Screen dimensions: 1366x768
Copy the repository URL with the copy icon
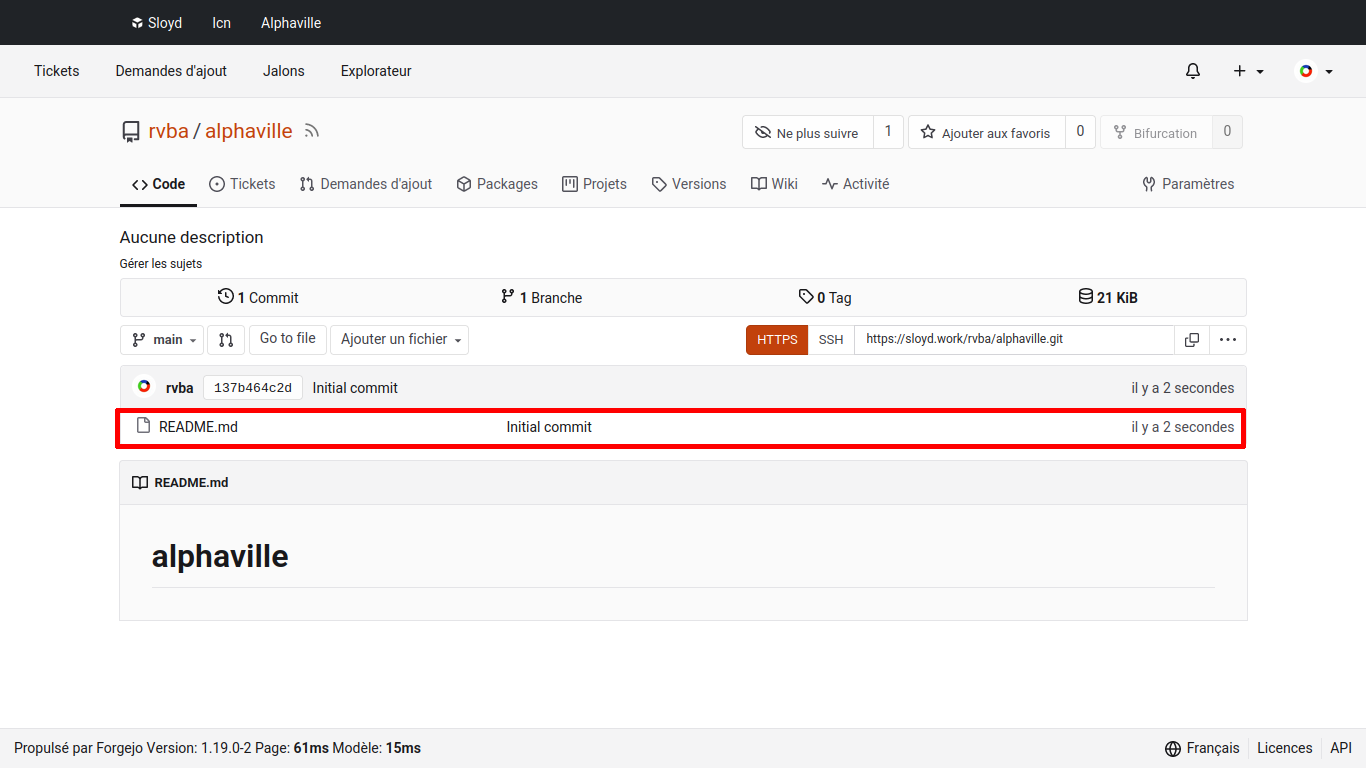pos(1191,340)
